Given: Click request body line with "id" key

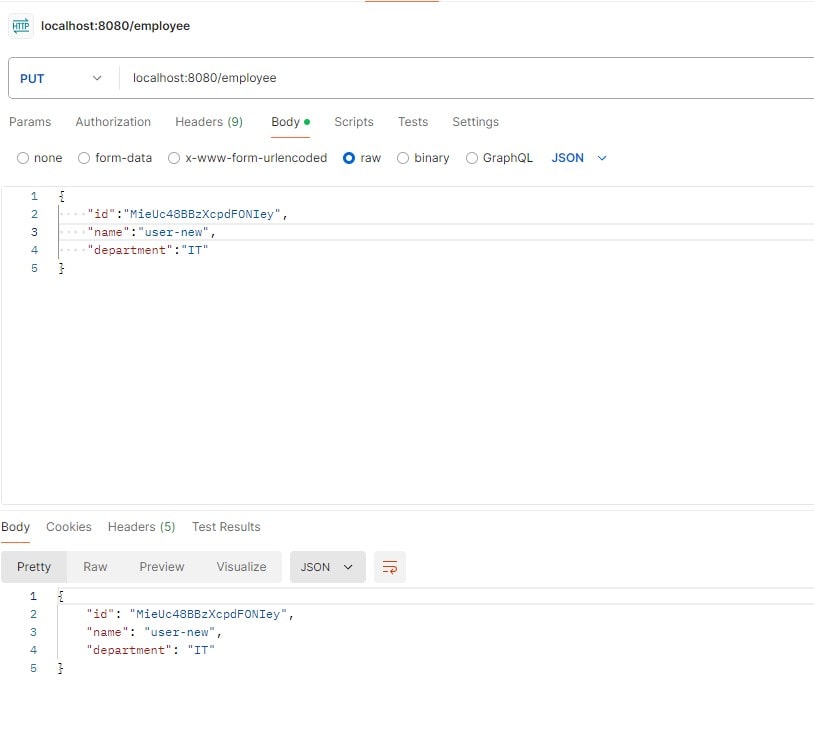Looking at the screenshot, I should click(187, 214).
